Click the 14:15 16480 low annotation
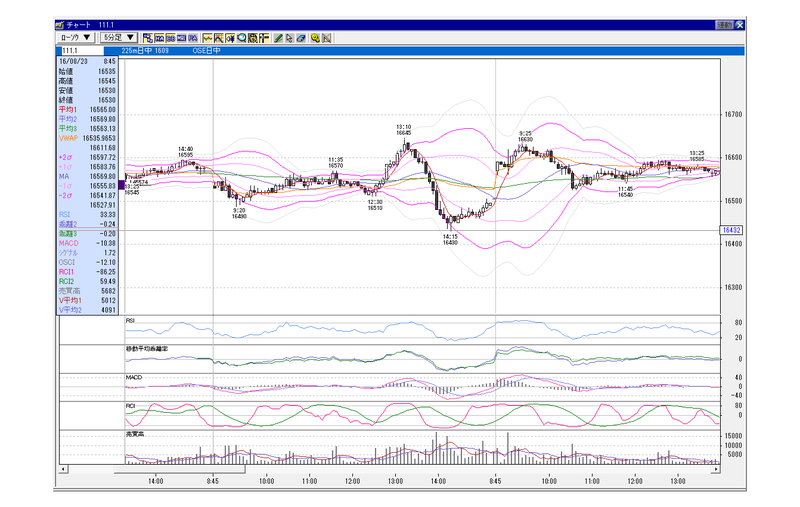800x507 pixels. (x=450, y=239)
